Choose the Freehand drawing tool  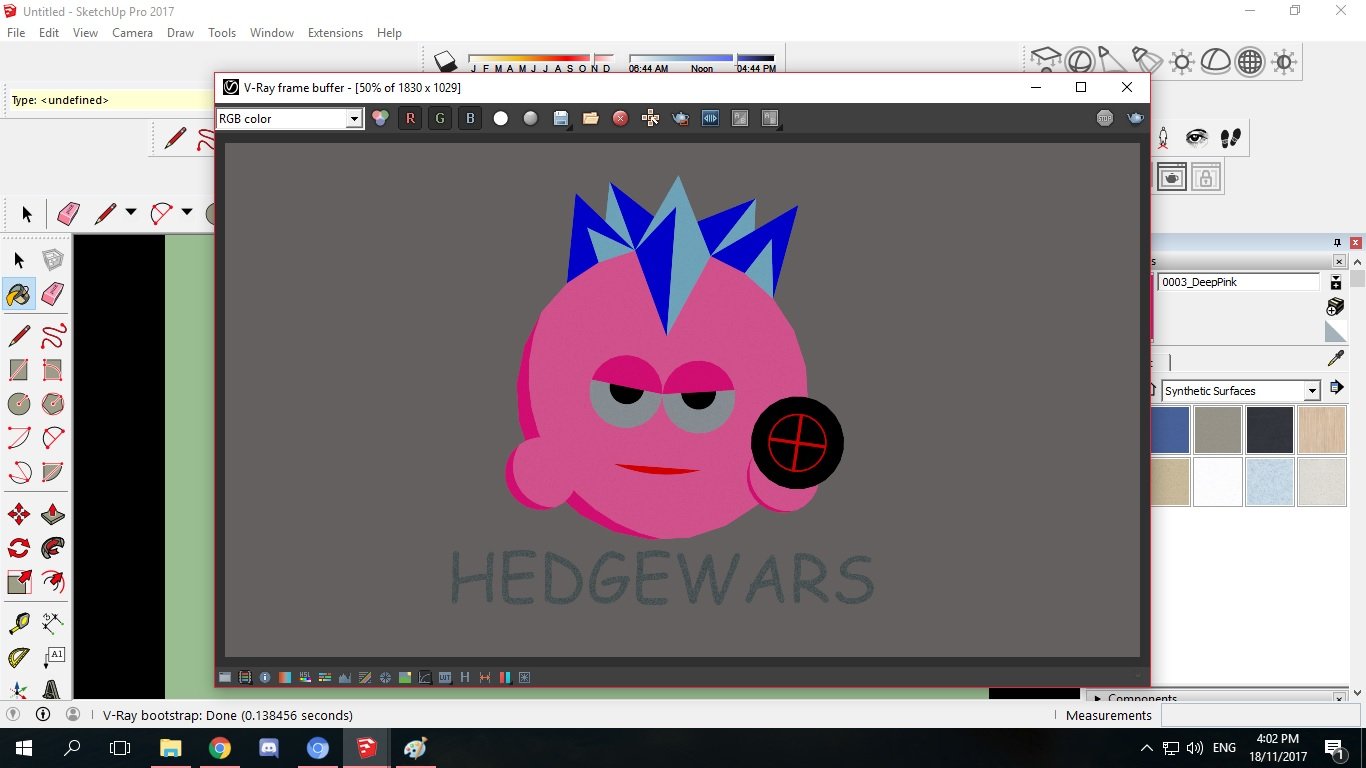53,335
